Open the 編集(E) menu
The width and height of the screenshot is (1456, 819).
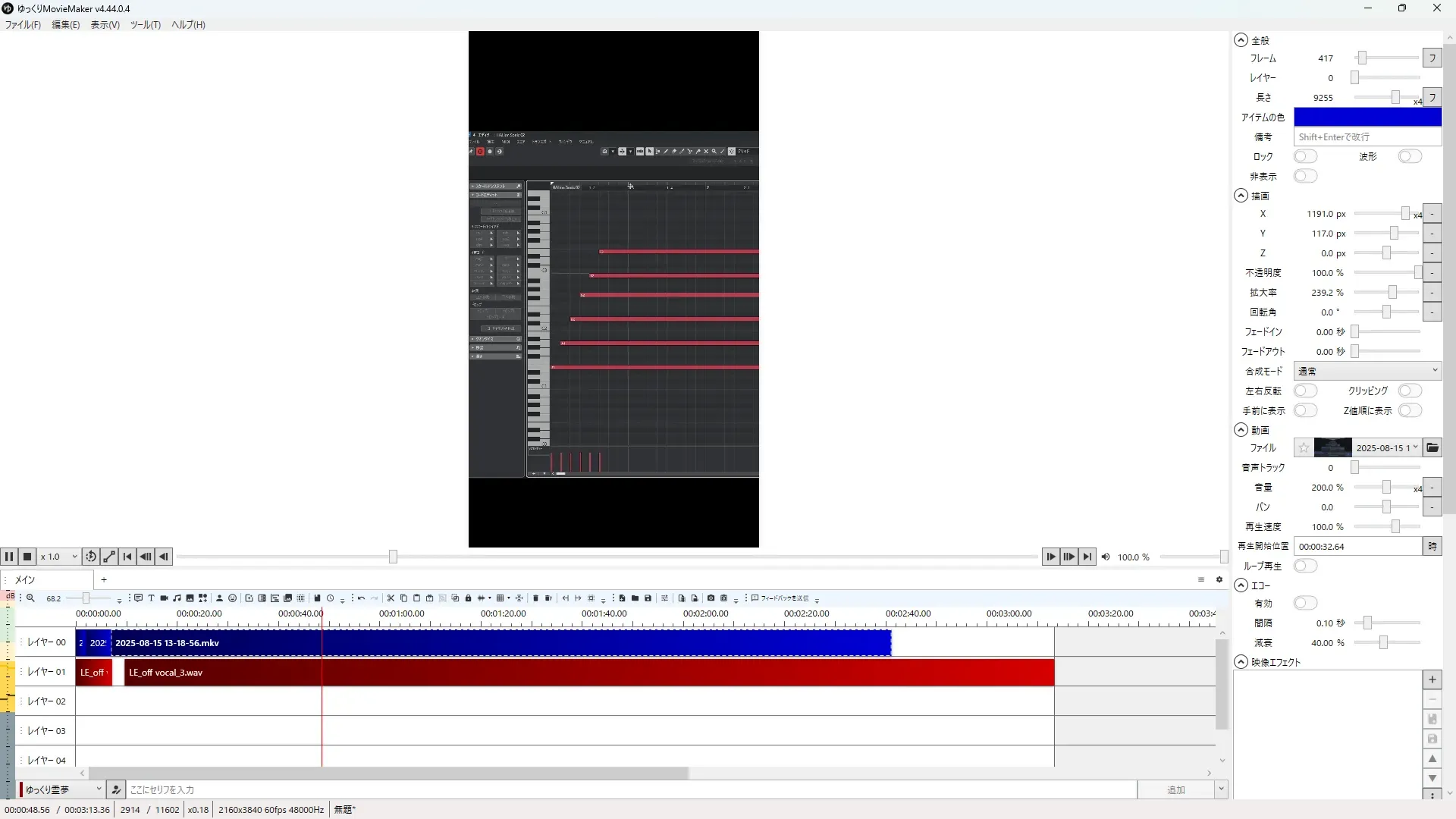[x=65, y=25]
